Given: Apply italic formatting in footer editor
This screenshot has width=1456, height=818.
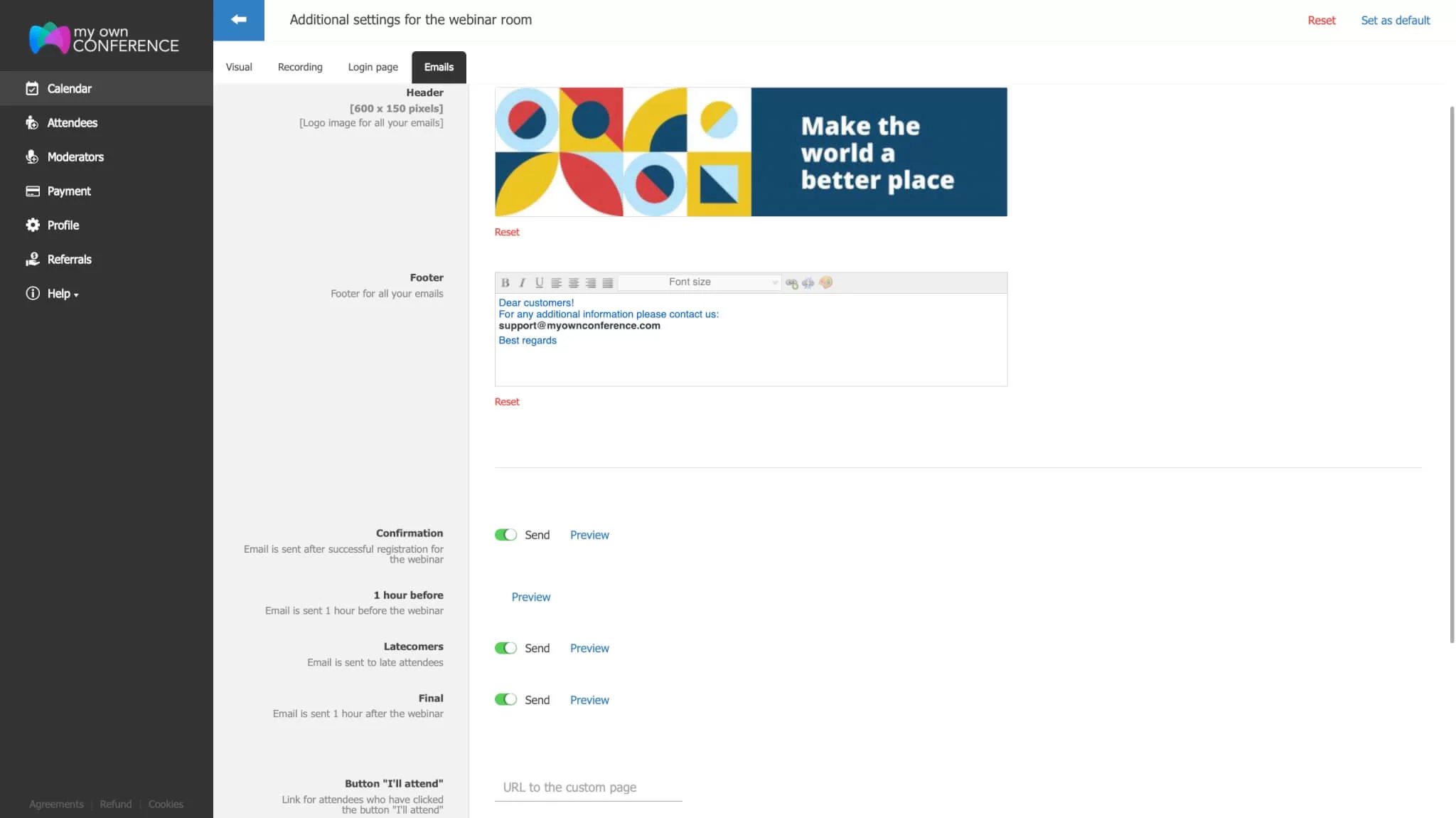Looking at the screenshot, I should coord(522,282).
